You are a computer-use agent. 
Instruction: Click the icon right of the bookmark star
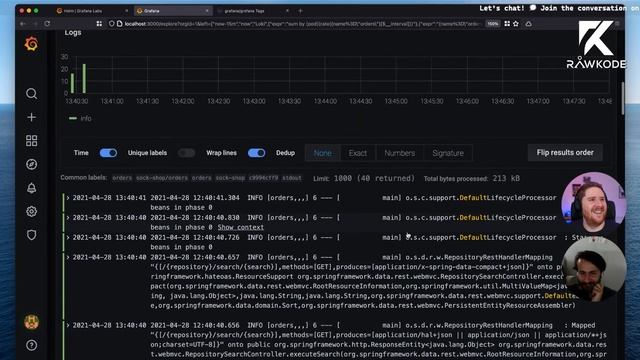tap(529, 24)
